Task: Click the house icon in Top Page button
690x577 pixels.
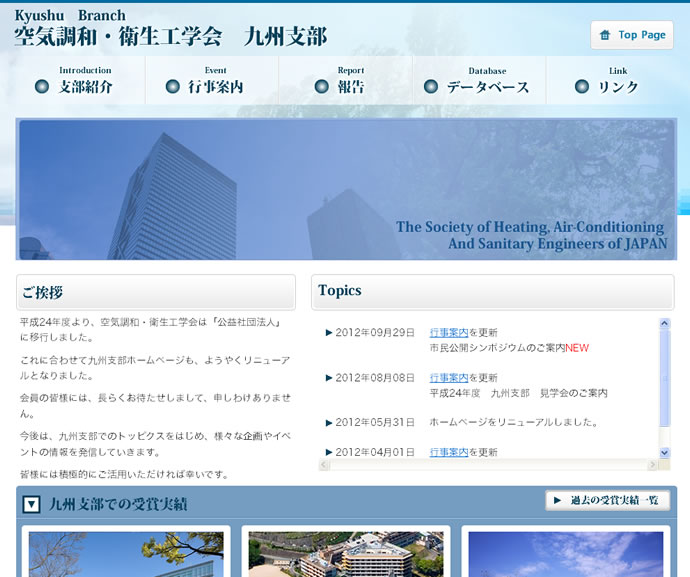Action: click(604, 35)
